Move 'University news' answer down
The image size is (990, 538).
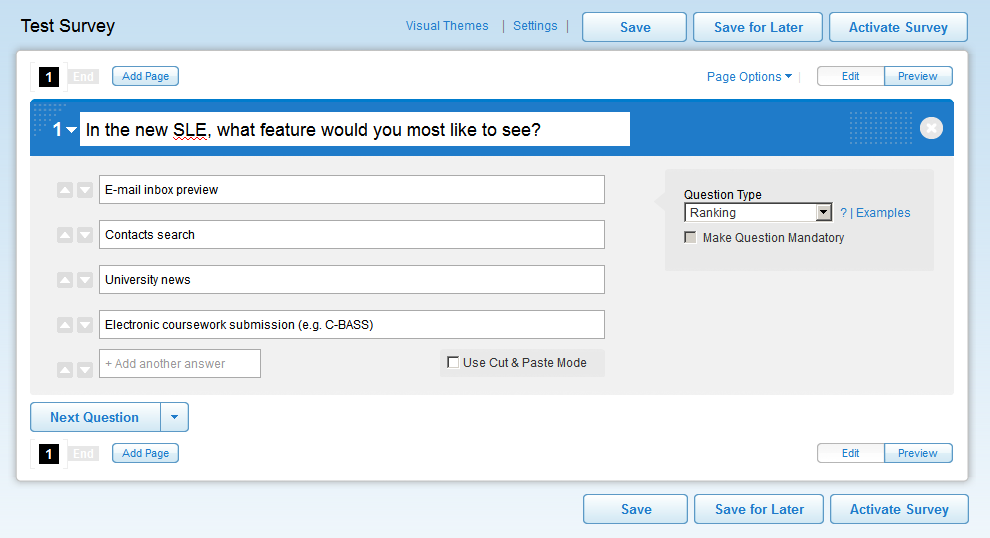point(85,280)
